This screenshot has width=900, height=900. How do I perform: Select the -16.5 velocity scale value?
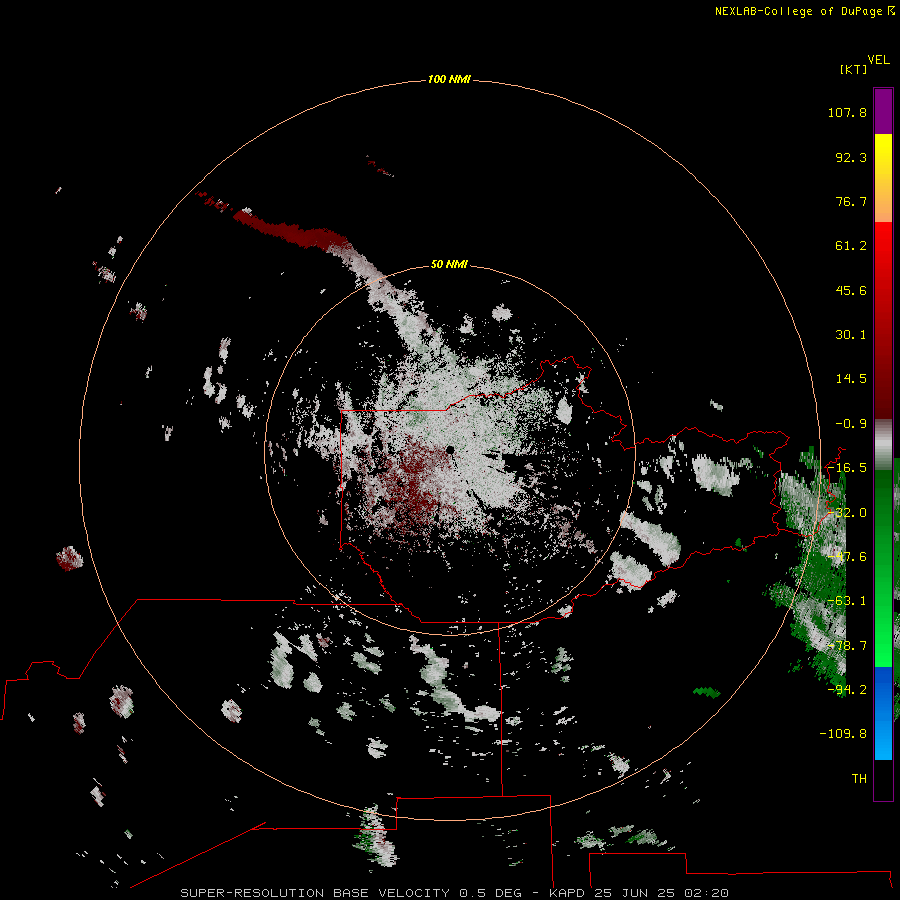point(847,468)
